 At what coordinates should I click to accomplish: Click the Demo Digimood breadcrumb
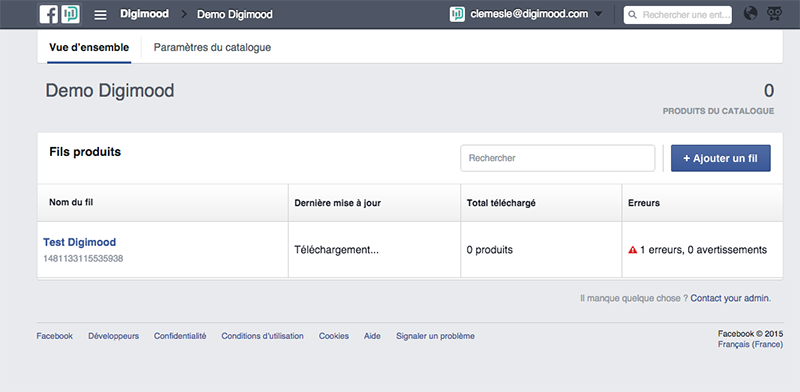[235, 14]
